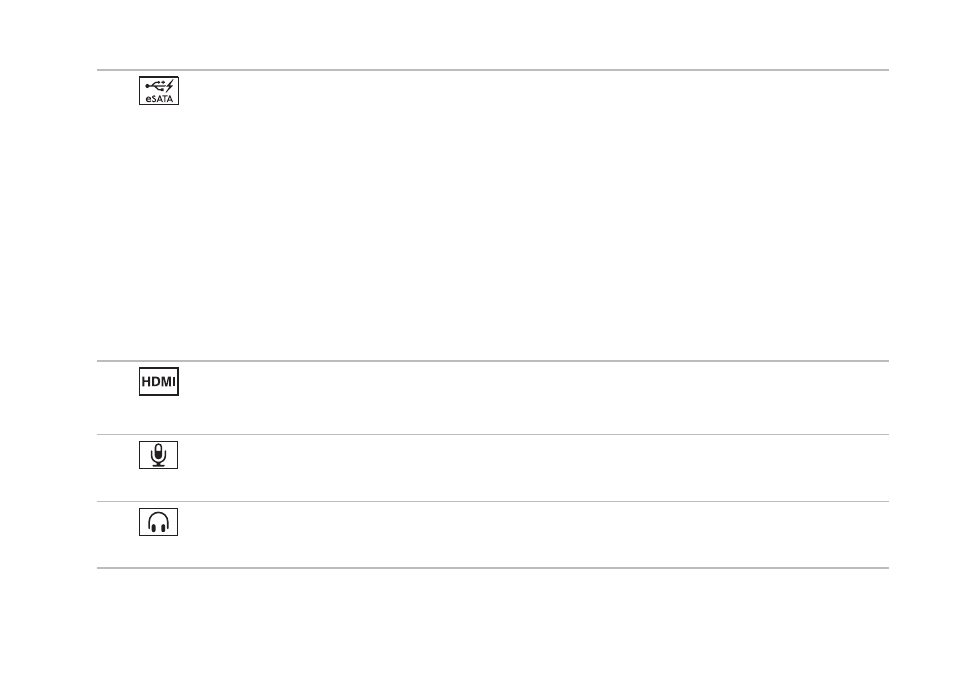The image size is (953, 676).
Task: Click empty description area beside headphones icon
Action: pos(535,535)
